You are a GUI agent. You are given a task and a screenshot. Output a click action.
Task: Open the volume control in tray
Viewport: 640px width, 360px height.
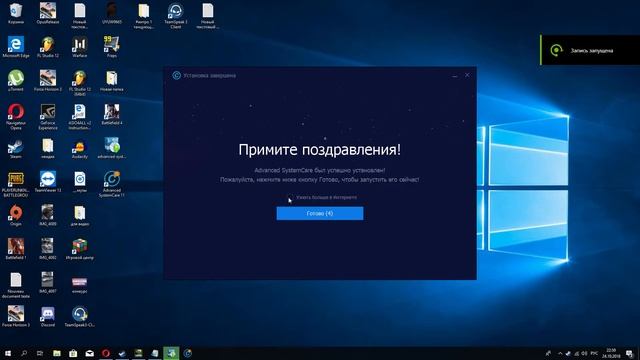click(x=584, y=353)
